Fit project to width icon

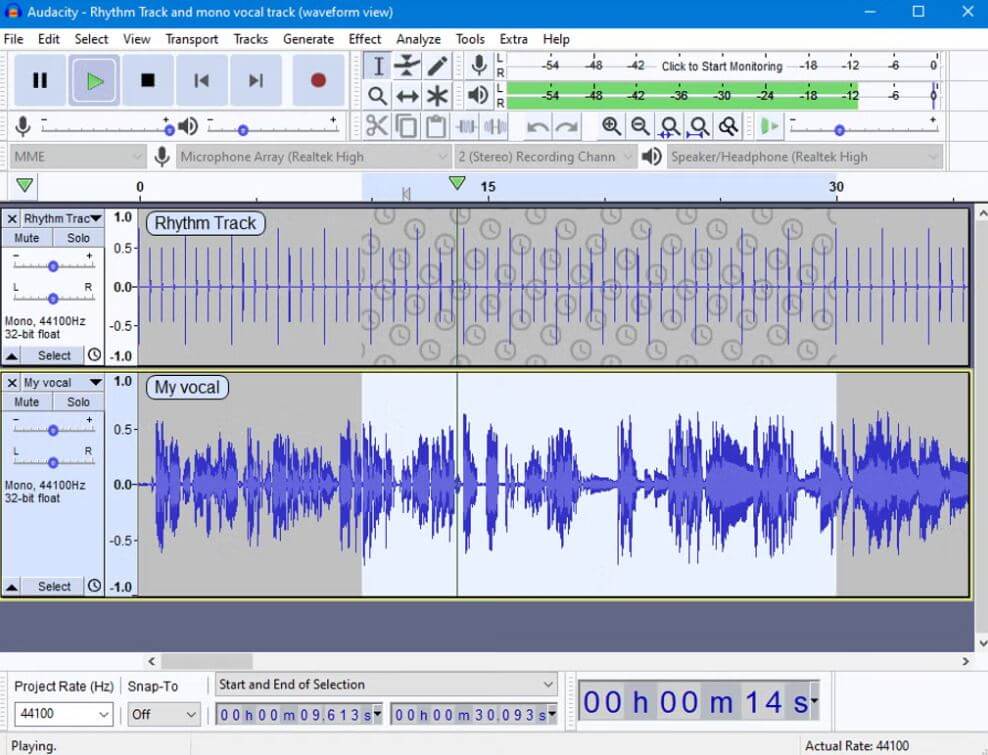699,126
